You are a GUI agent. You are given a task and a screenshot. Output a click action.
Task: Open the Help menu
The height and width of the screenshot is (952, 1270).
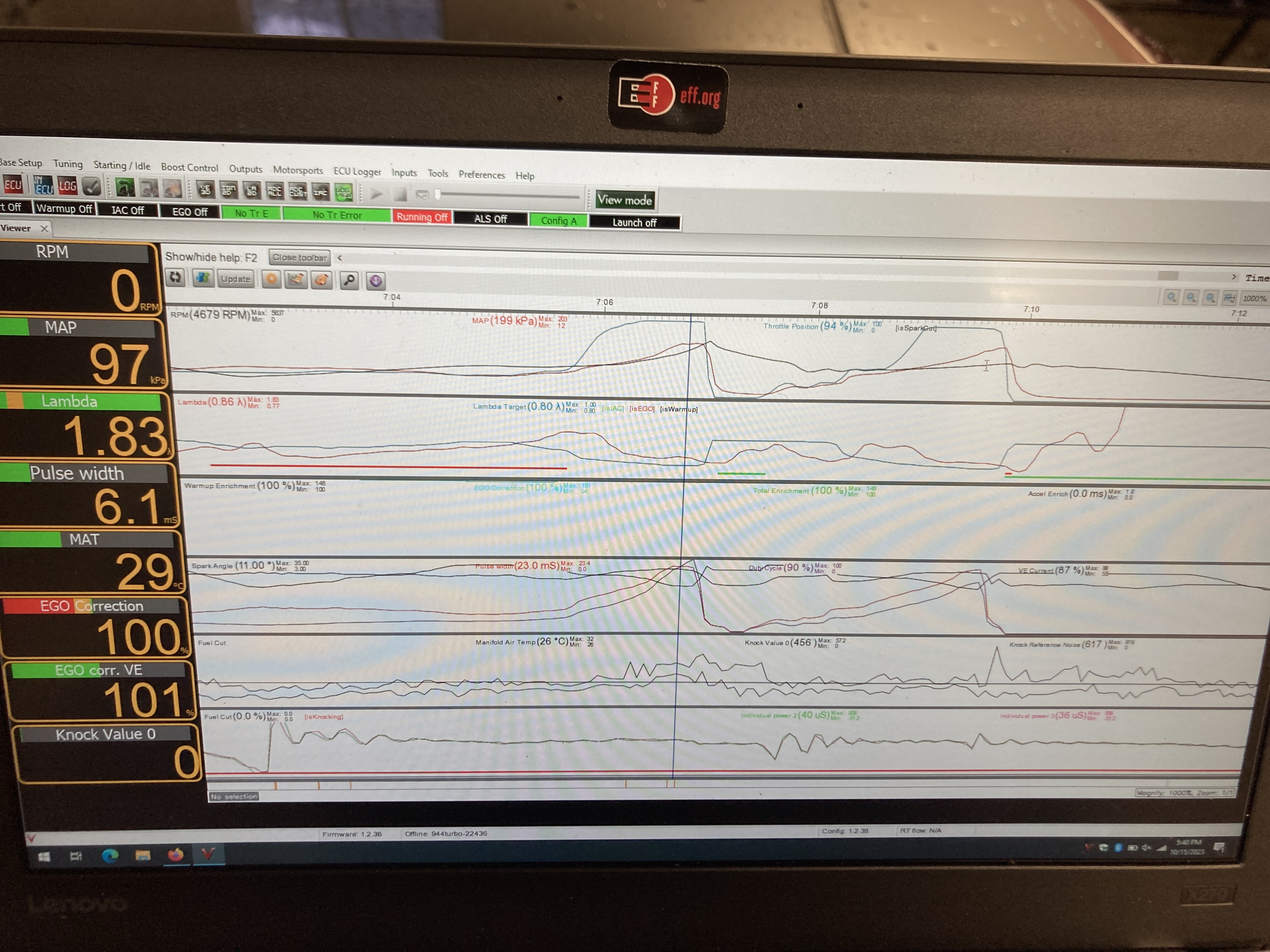[525, 176]
